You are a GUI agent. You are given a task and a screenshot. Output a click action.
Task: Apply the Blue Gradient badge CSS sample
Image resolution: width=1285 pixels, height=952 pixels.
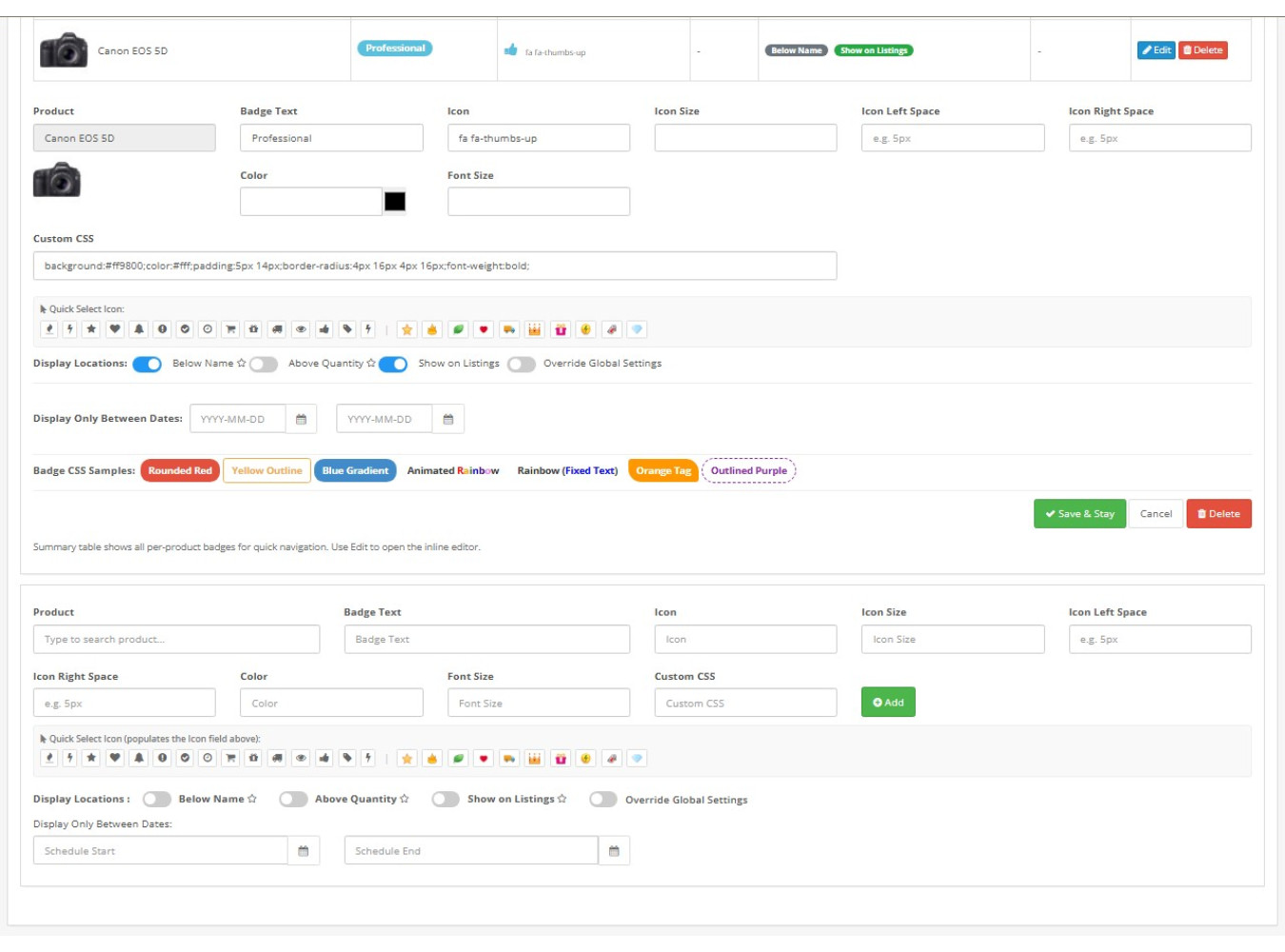(355, 471)
